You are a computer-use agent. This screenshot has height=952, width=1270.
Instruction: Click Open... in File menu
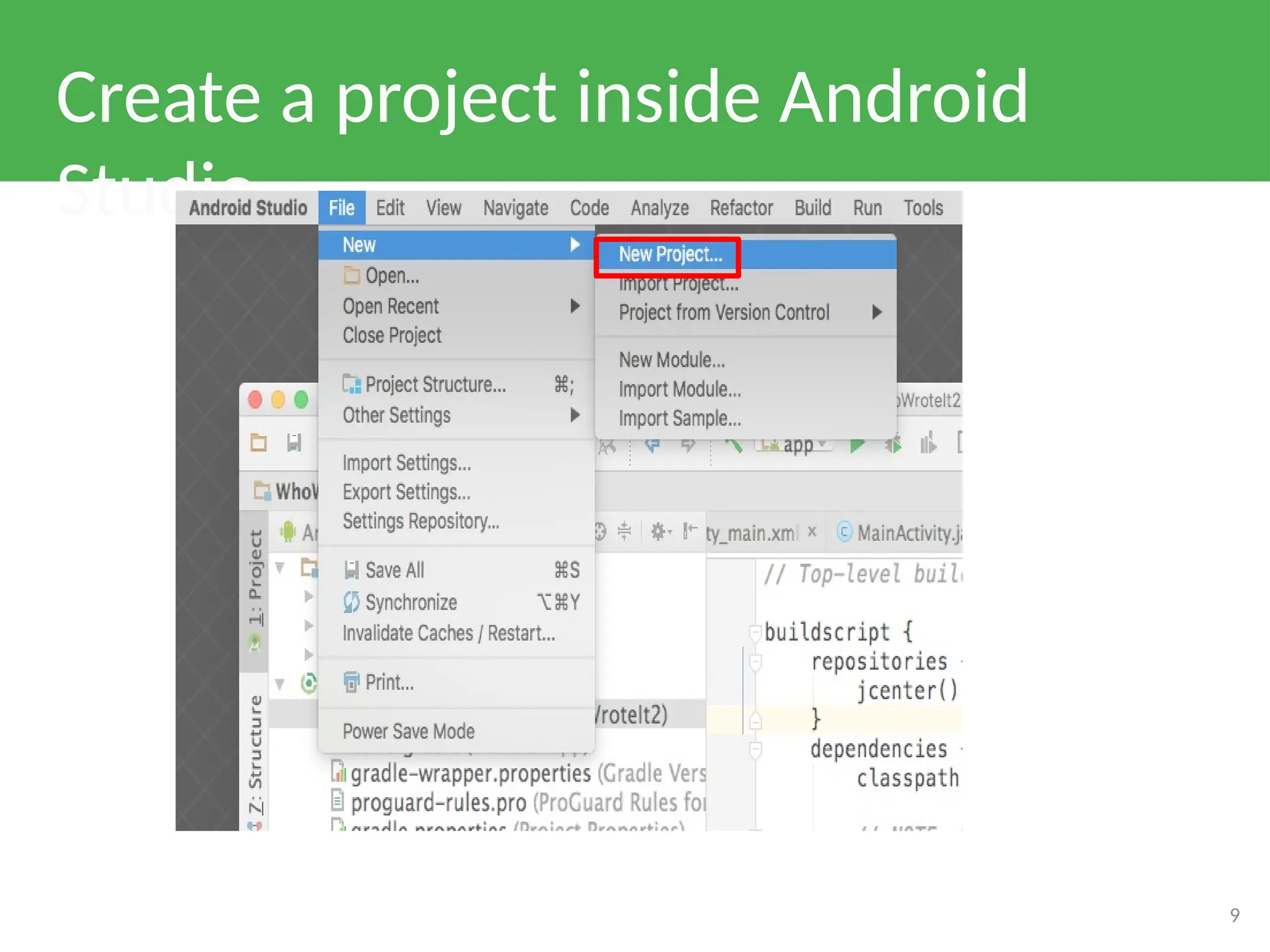[456, 275]
